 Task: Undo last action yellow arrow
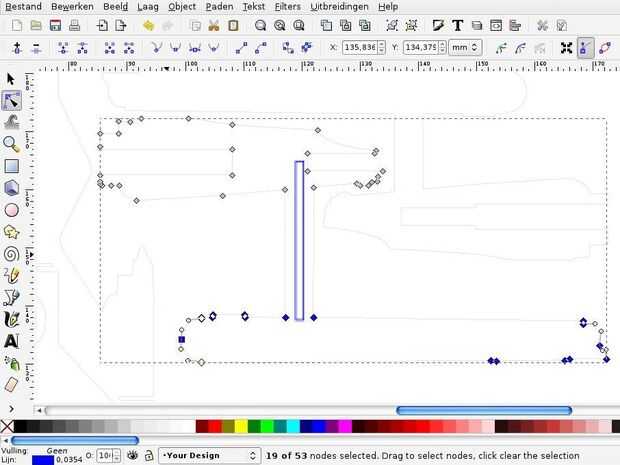[149, 26]
